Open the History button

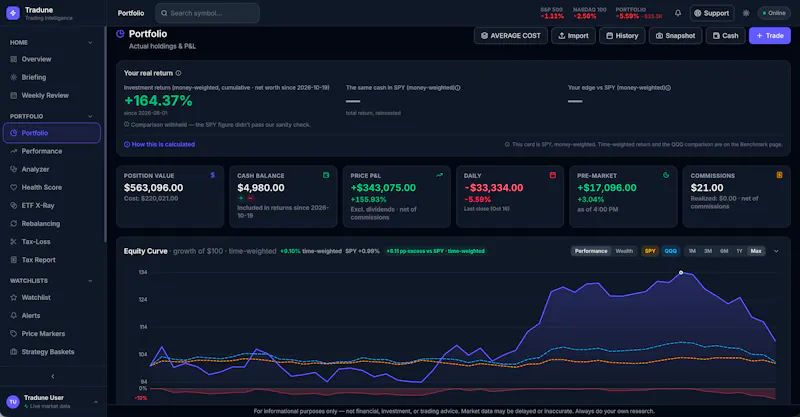[x=622, y=36]
